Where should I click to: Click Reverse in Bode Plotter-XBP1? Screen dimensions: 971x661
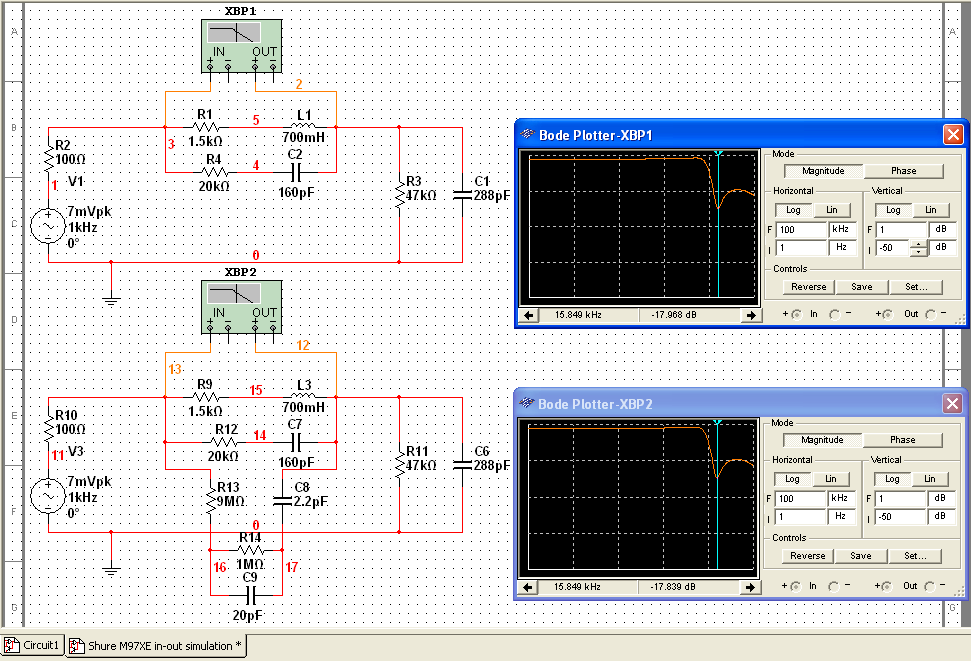click(809, 287)
